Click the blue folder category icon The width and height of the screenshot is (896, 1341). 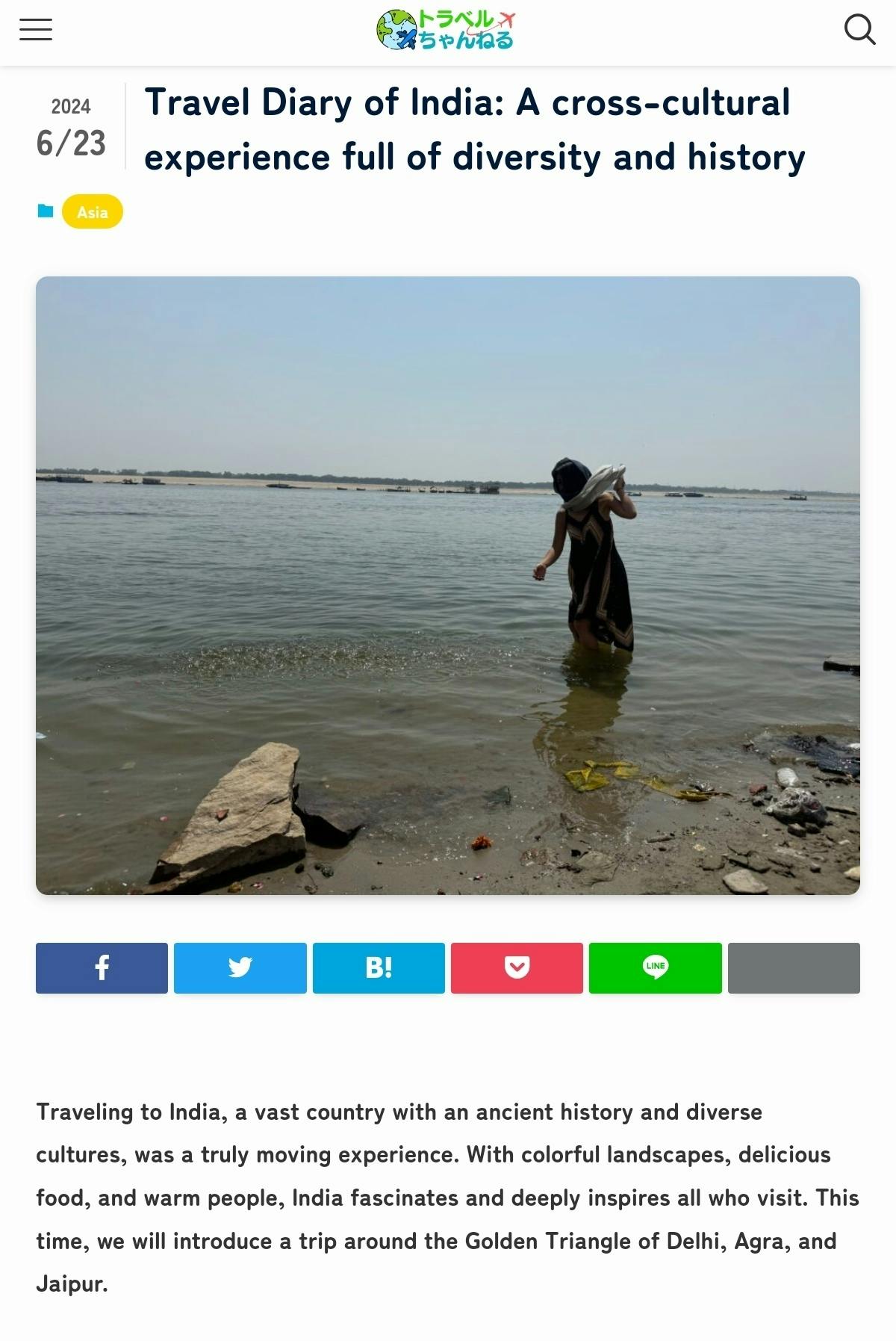click(46, 211)
